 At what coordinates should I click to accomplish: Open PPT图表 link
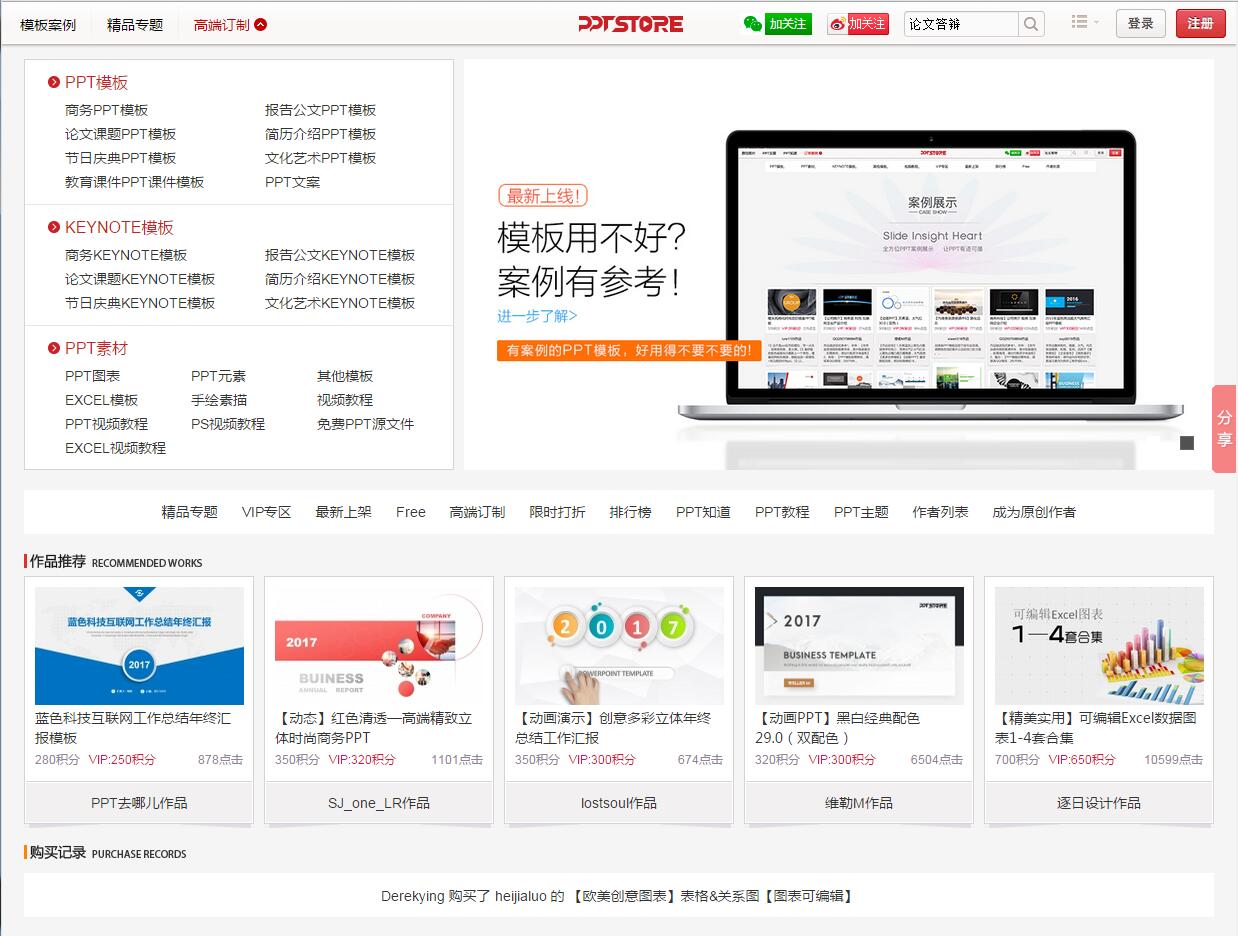pos(93,376)
